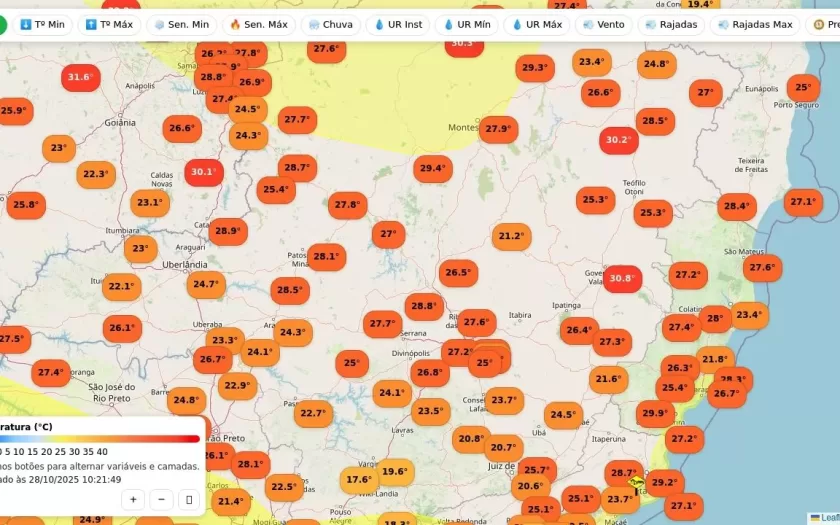Select the 30.8° red station marker
840x525 pixels.
[621, 279]
